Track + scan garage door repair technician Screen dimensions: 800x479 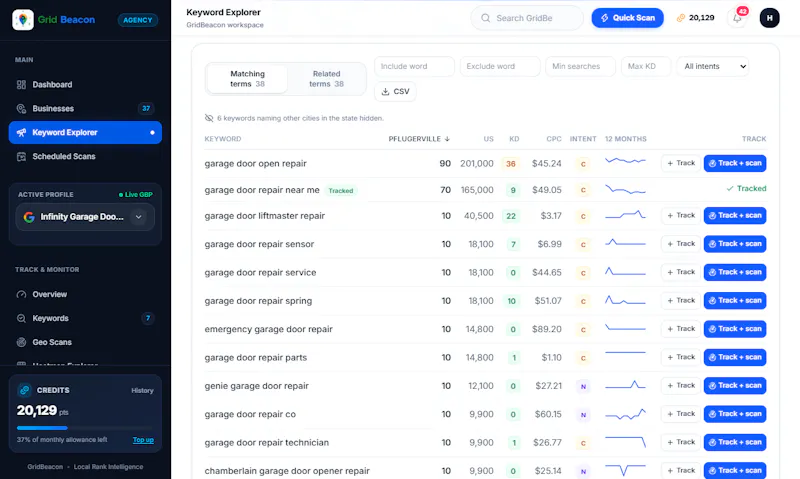[735, 442]
